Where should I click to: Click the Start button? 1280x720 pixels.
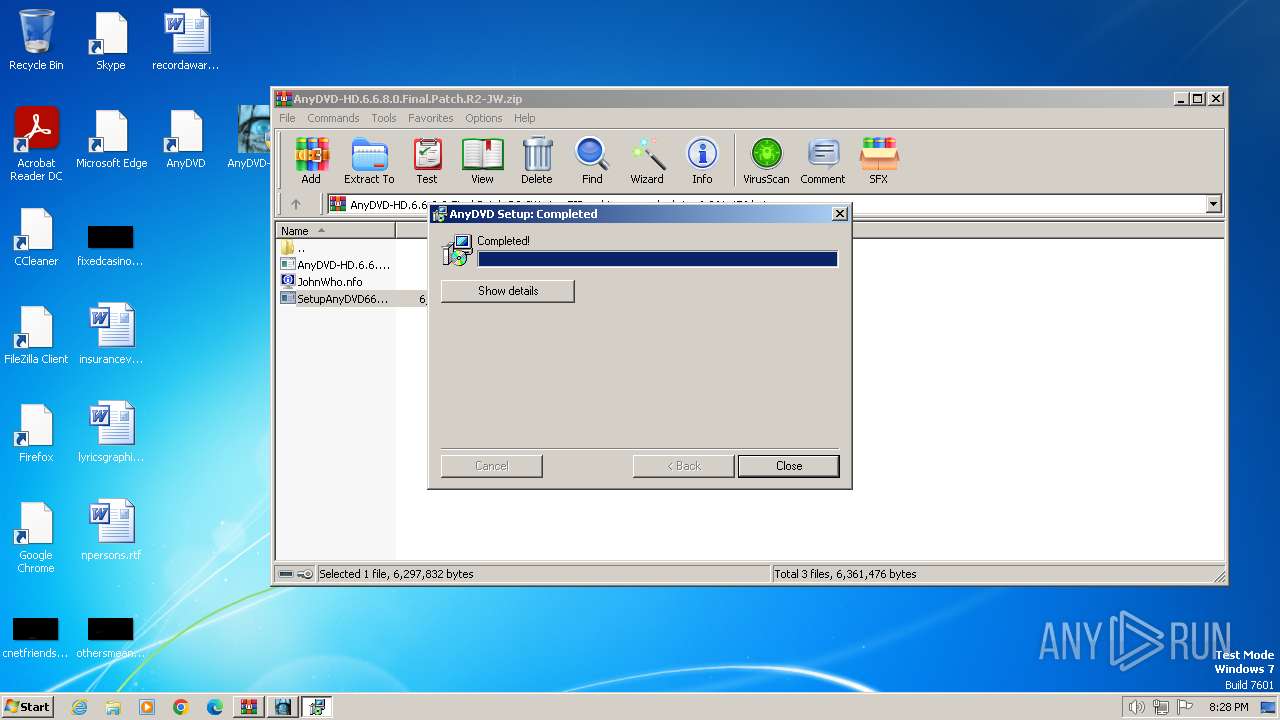[x=27, y=706]
